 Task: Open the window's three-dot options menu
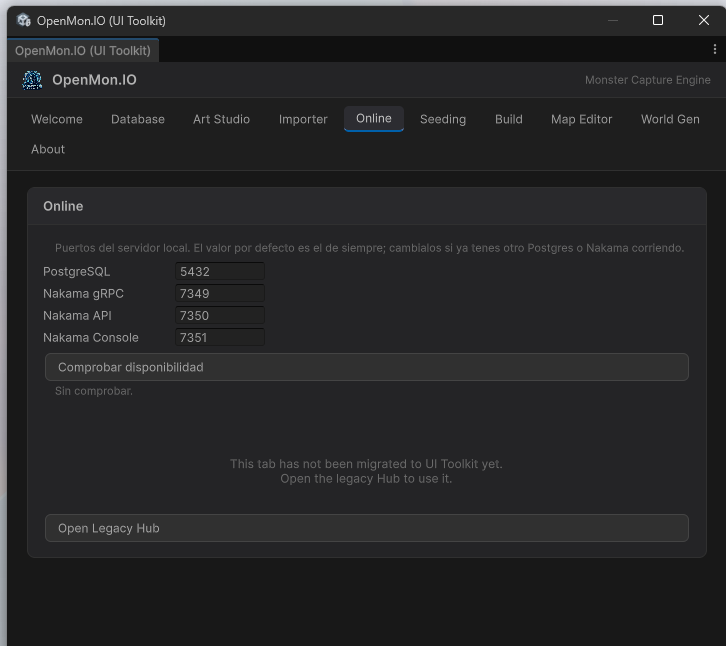pos(715,49)
